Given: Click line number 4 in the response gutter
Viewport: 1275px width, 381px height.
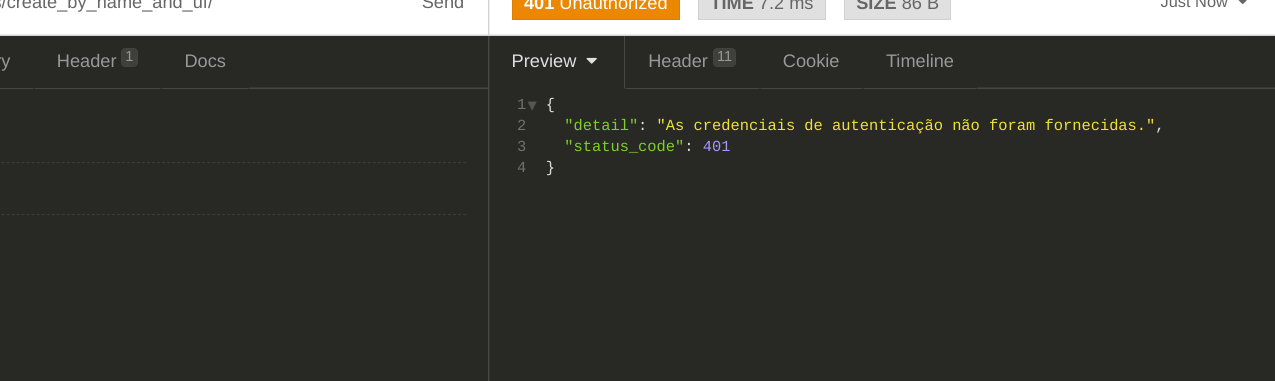Looking at the screenshot, I should (x=521, y=167).
